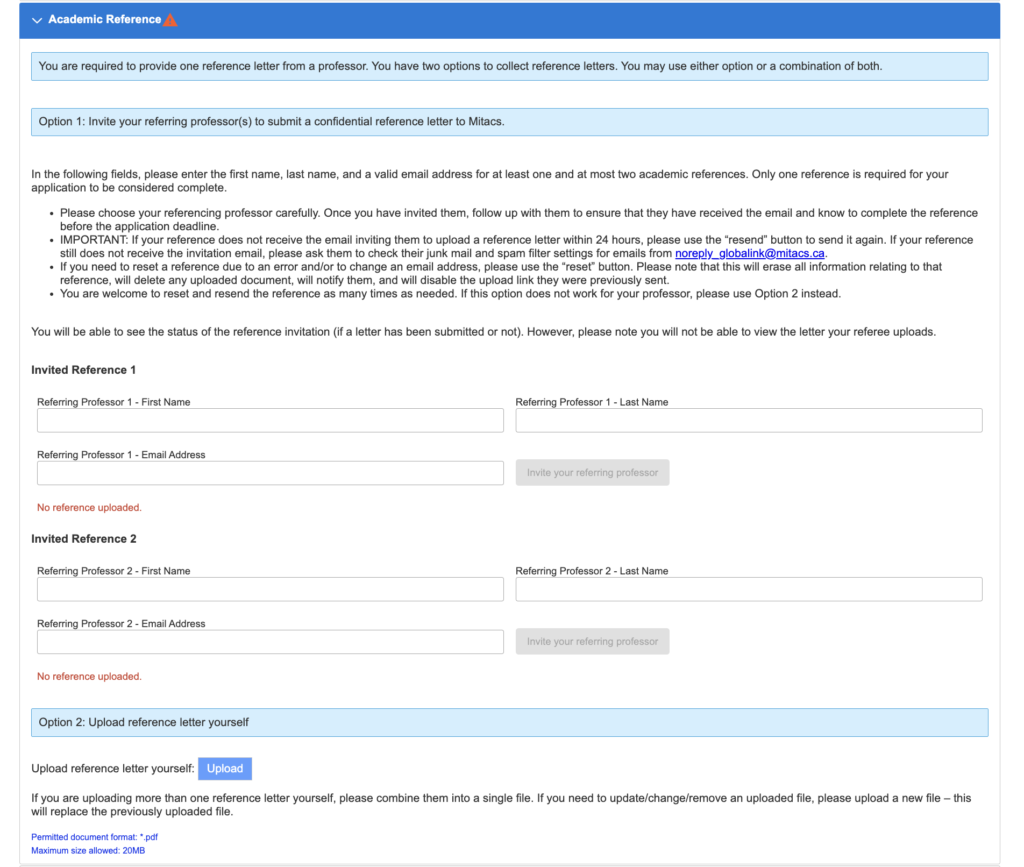Invite referring professor for Invited Reference 2

click(592, 642)
